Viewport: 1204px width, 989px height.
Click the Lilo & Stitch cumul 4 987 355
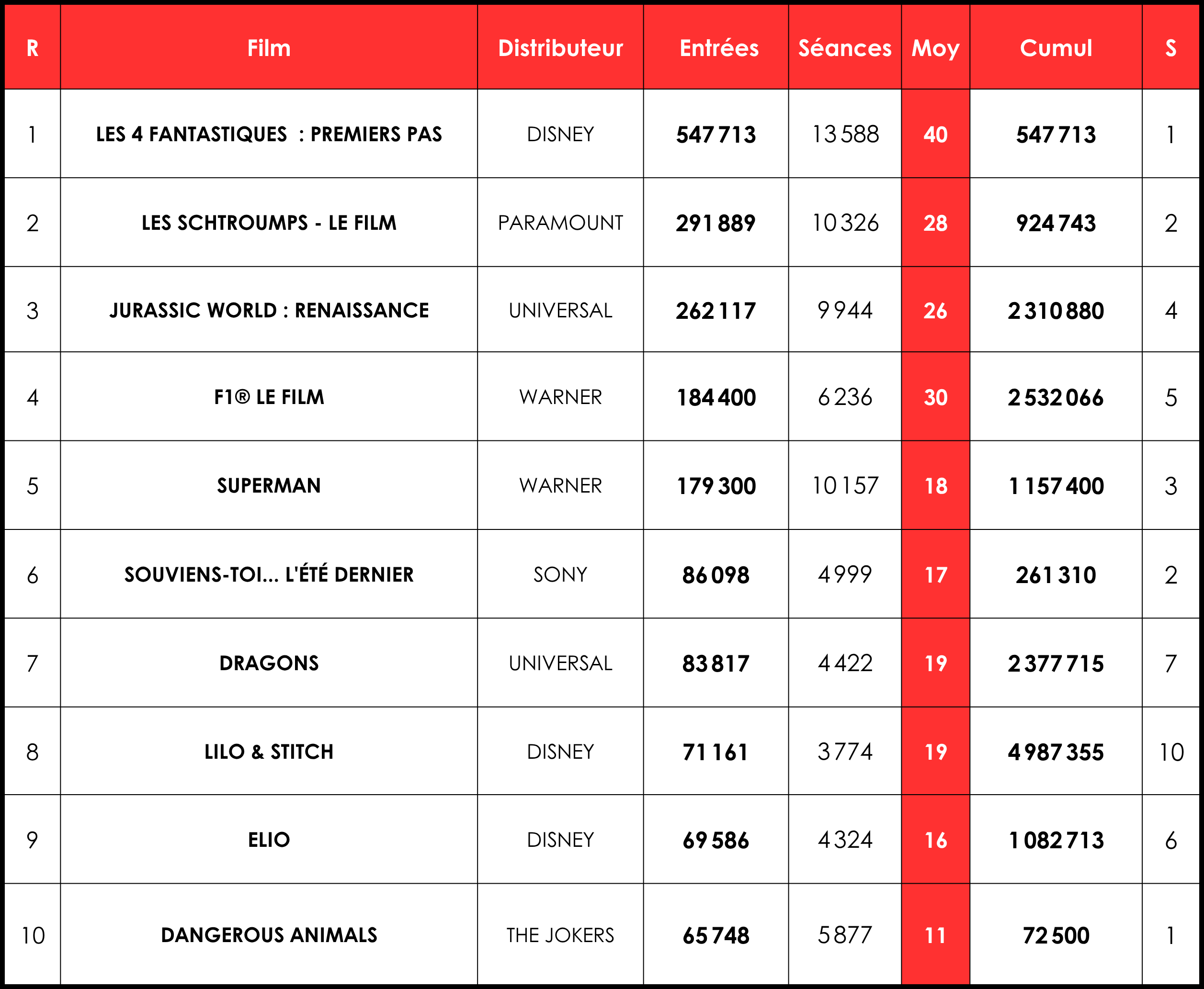[1056, 752]
